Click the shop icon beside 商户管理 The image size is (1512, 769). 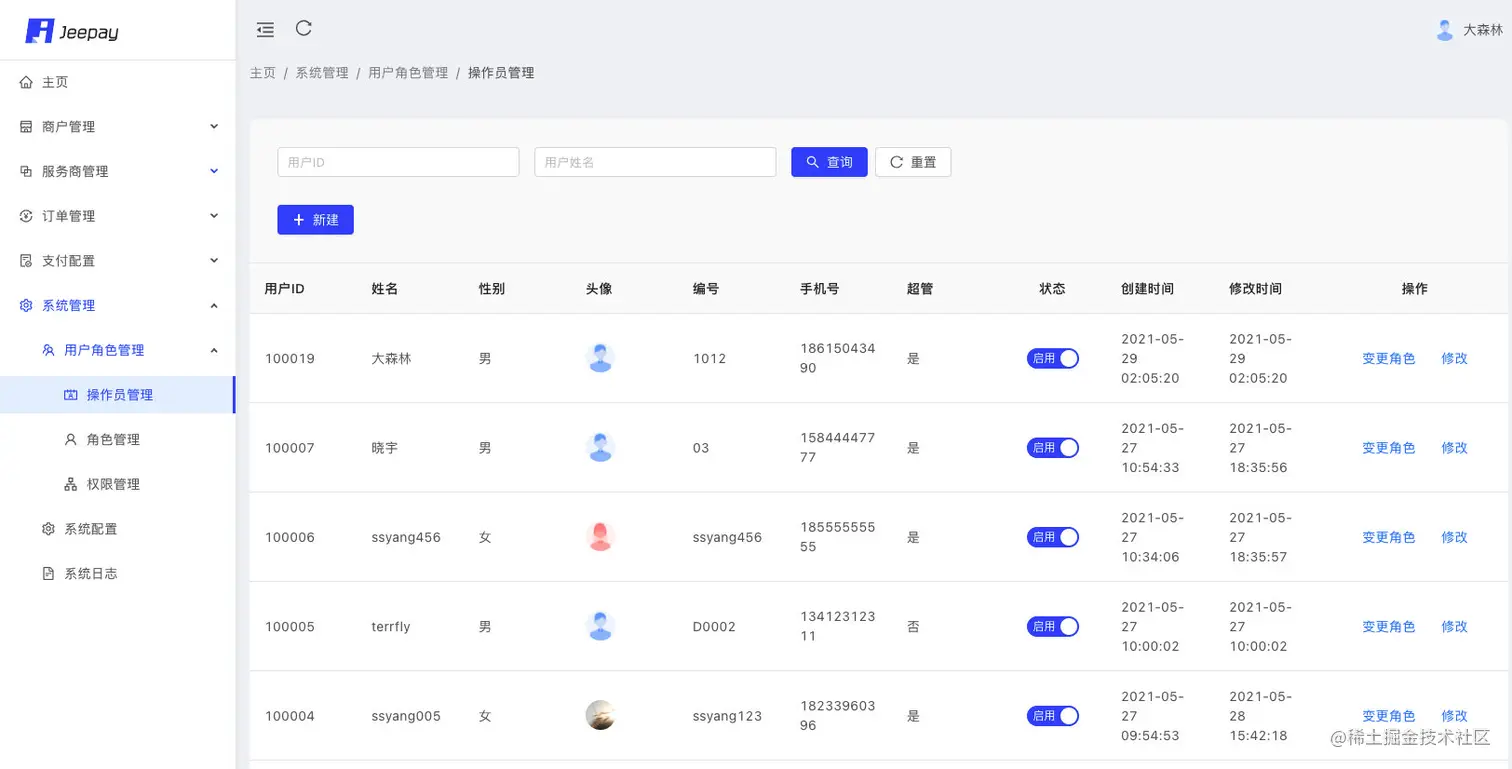(x=27, y=127)
